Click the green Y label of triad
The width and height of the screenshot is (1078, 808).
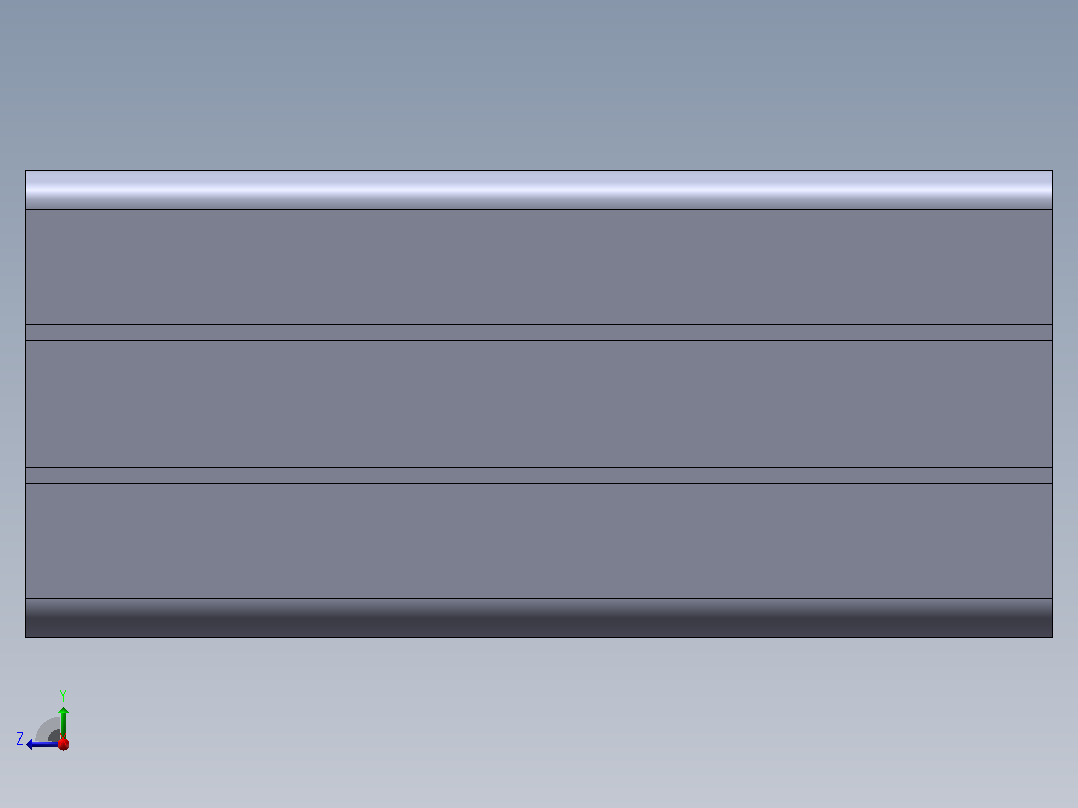[x=63, y=695]
